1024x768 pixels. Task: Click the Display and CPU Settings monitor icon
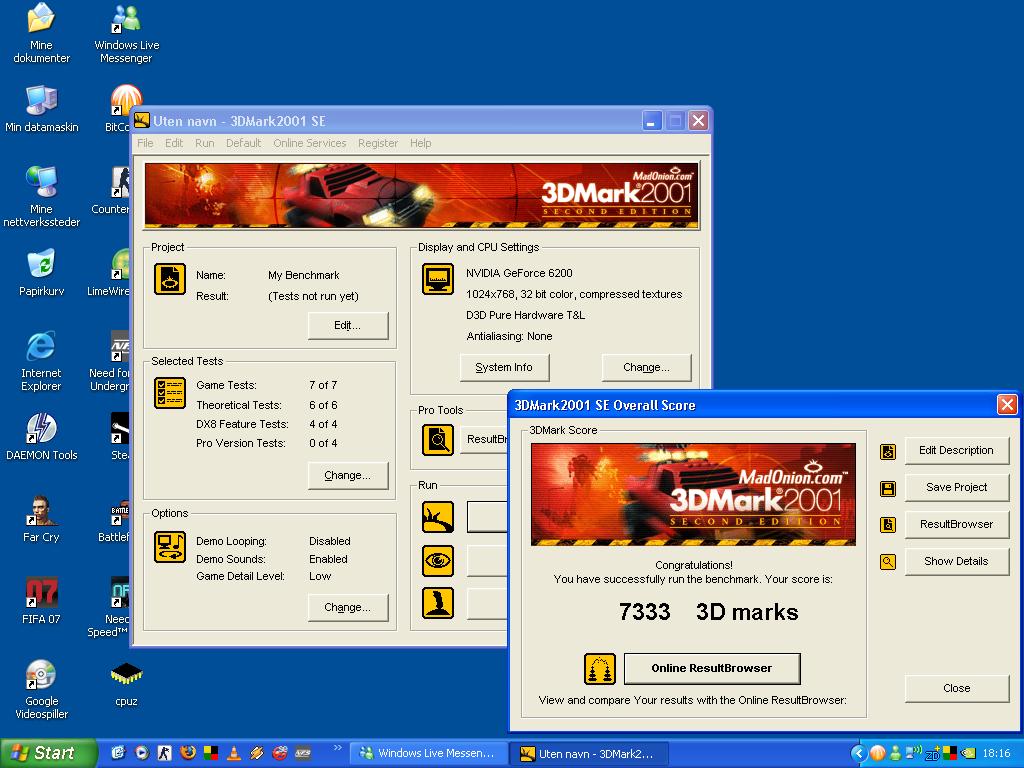tap(438, 279)
